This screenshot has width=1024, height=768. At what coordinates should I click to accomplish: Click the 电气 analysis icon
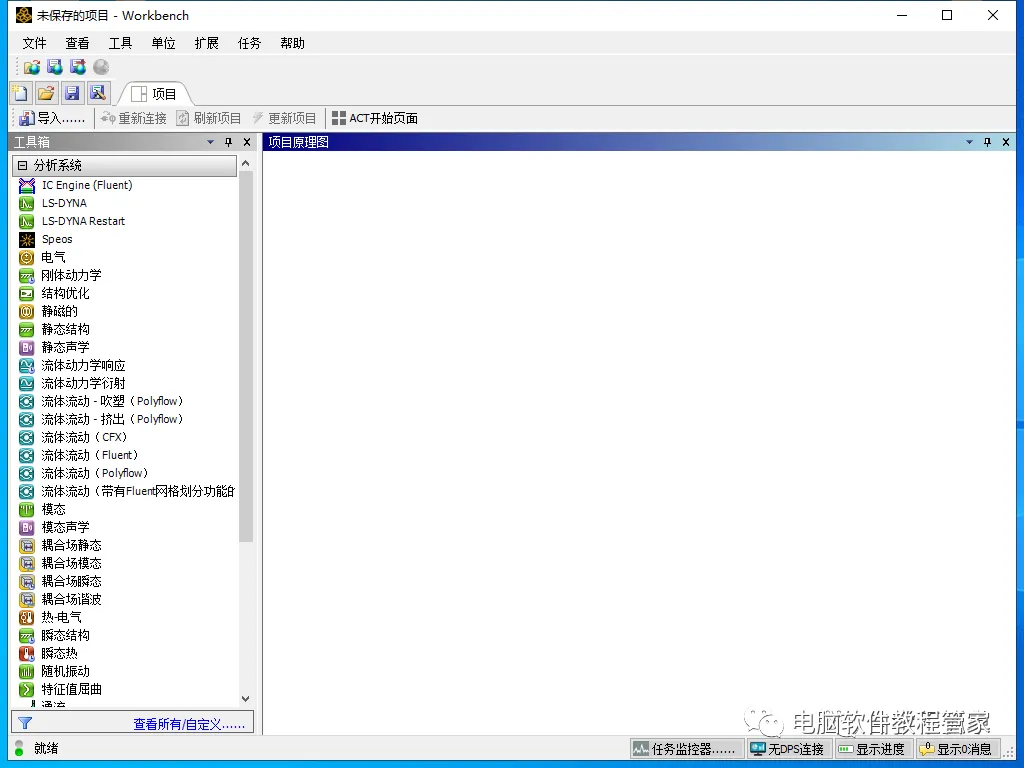(27, 257)
